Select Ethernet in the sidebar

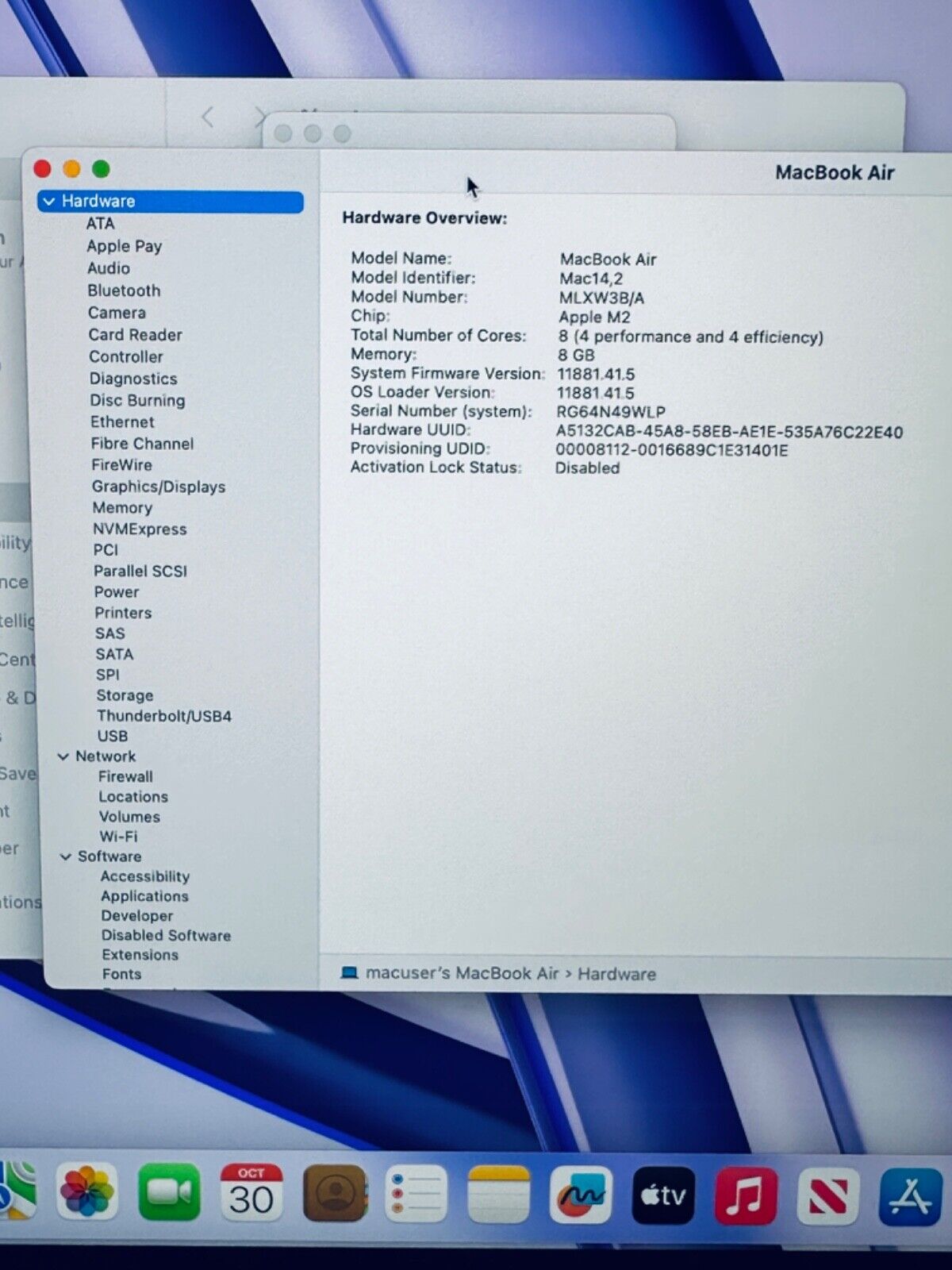pos(122,422)
